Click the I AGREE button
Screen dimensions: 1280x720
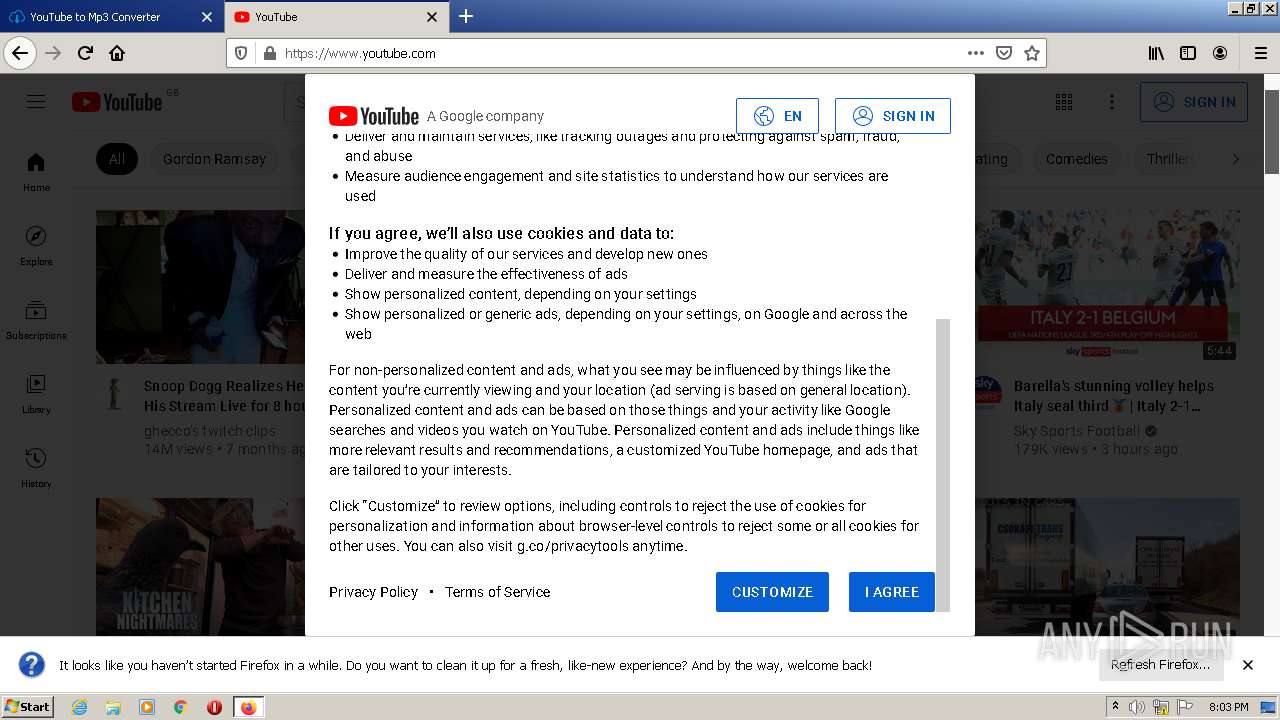(x=892, y=592)
